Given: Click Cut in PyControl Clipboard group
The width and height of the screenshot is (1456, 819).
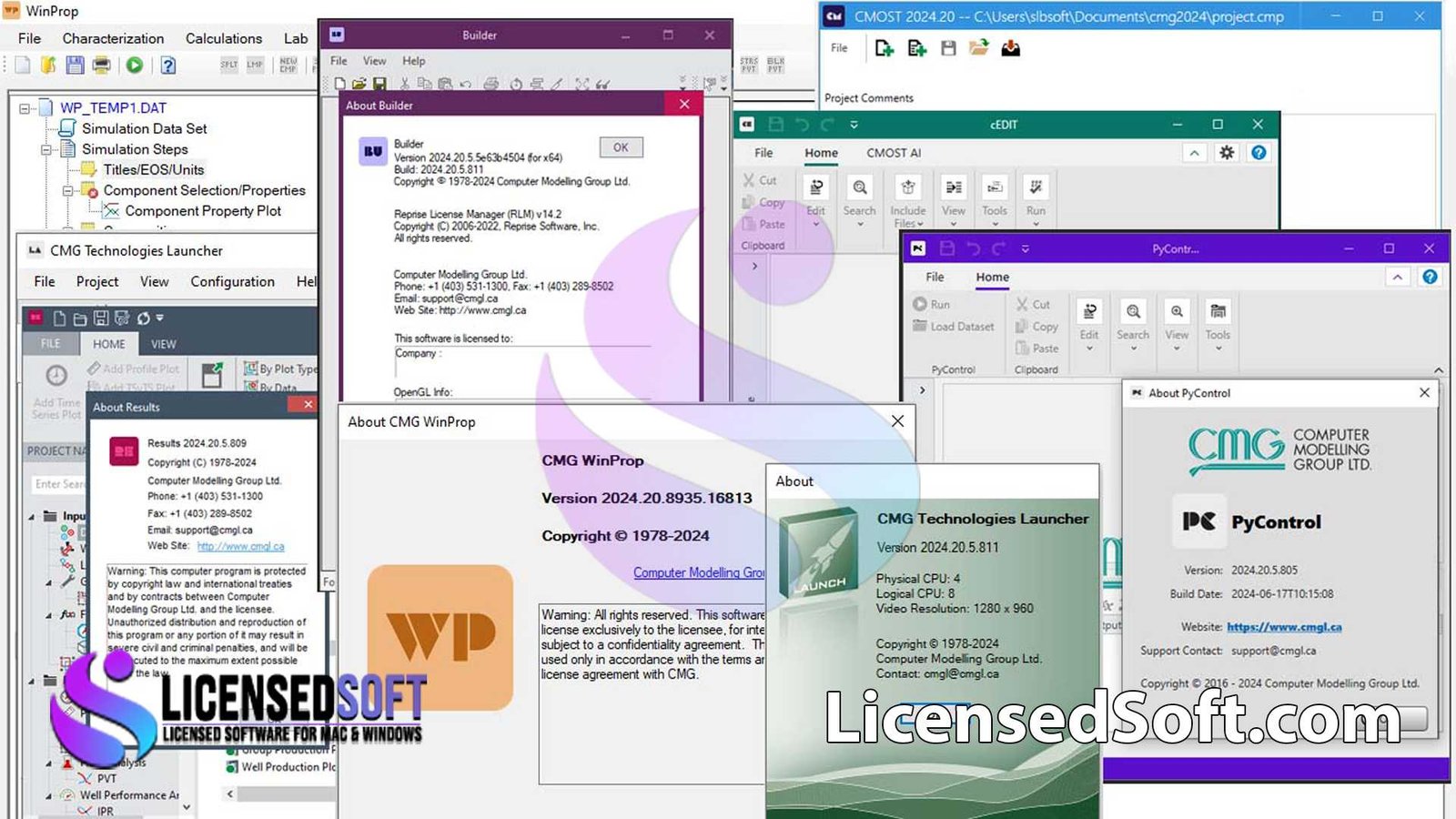Looking at the screenshot, I should 1033,305.
